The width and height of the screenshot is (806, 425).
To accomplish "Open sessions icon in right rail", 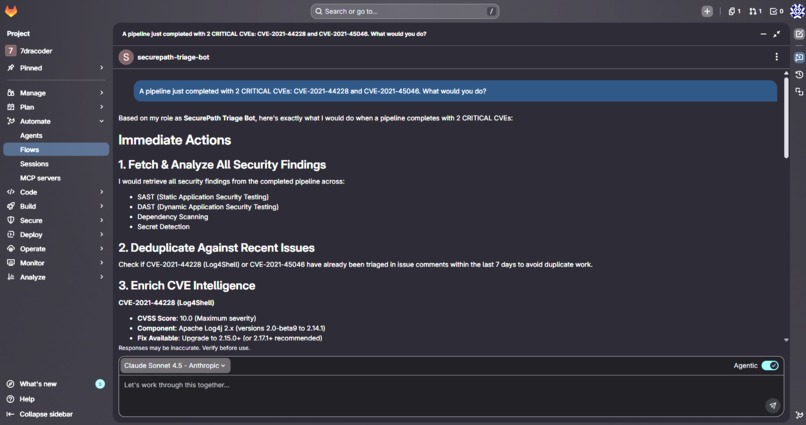I will 799,91.
